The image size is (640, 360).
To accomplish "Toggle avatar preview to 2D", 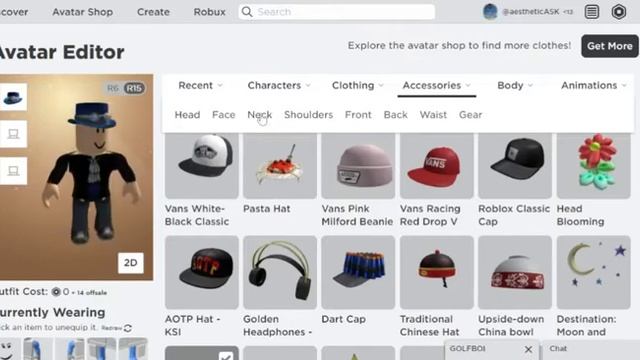I will pyautogui.click(x=131, y=263).
